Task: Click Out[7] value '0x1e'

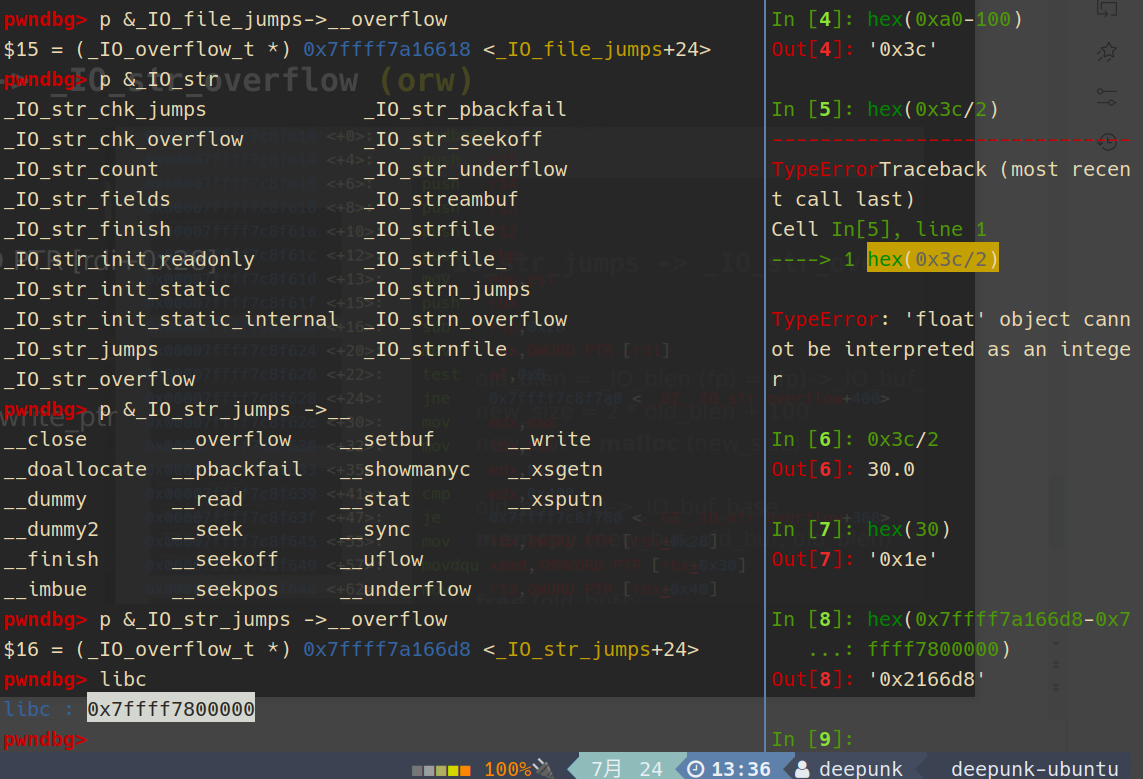Action: pos(902,559)
